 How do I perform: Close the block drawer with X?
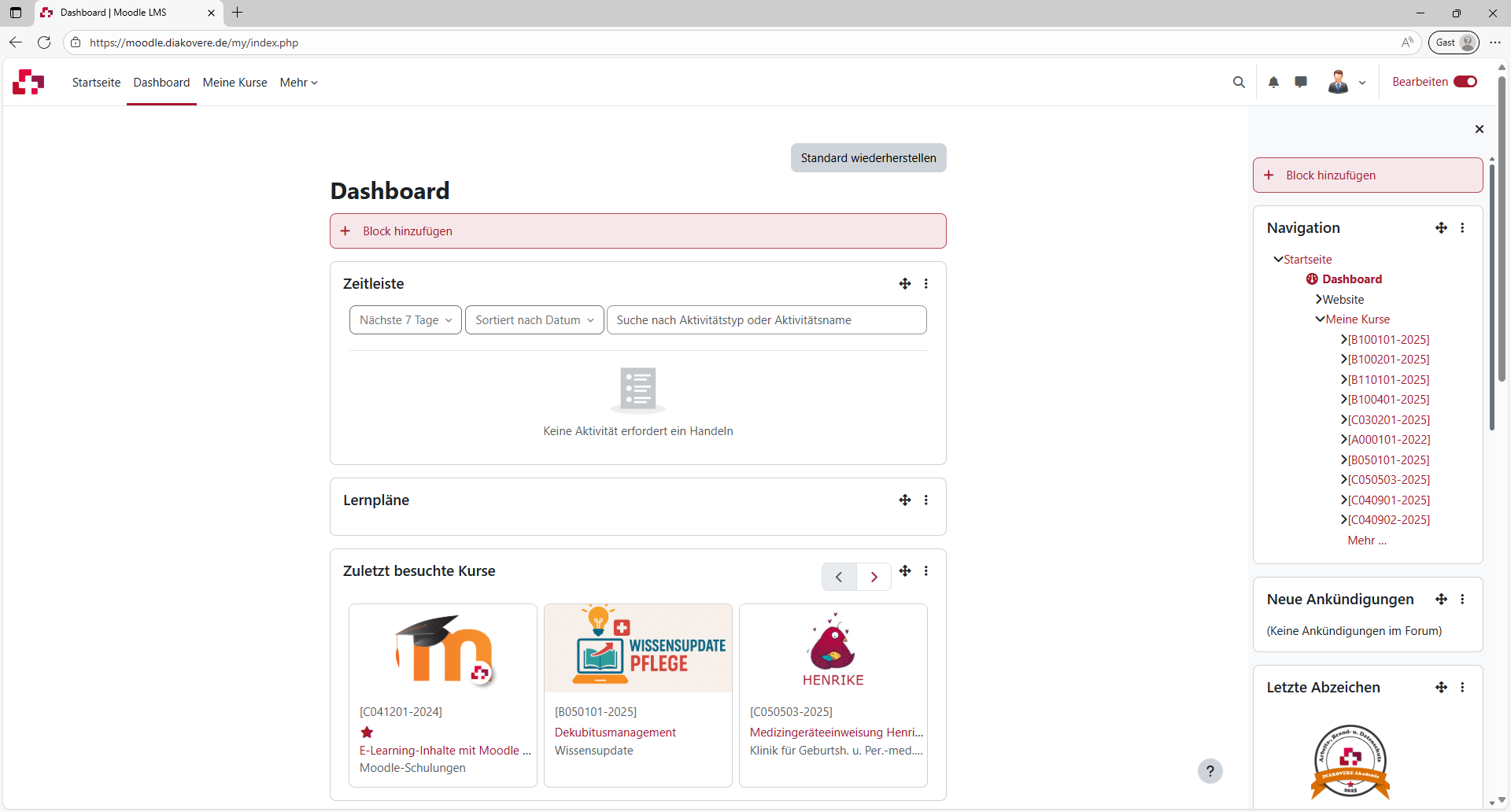coord(1479,129)
